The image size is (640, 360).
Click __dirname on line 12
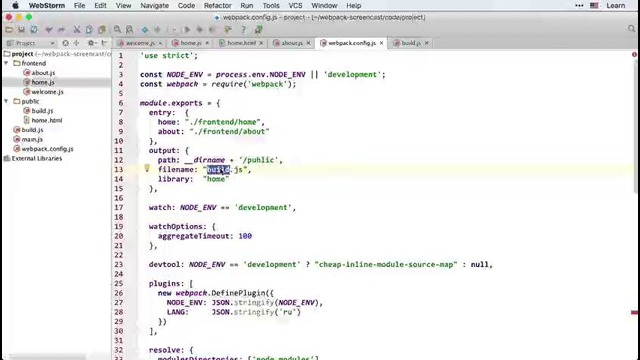point(204,160)
